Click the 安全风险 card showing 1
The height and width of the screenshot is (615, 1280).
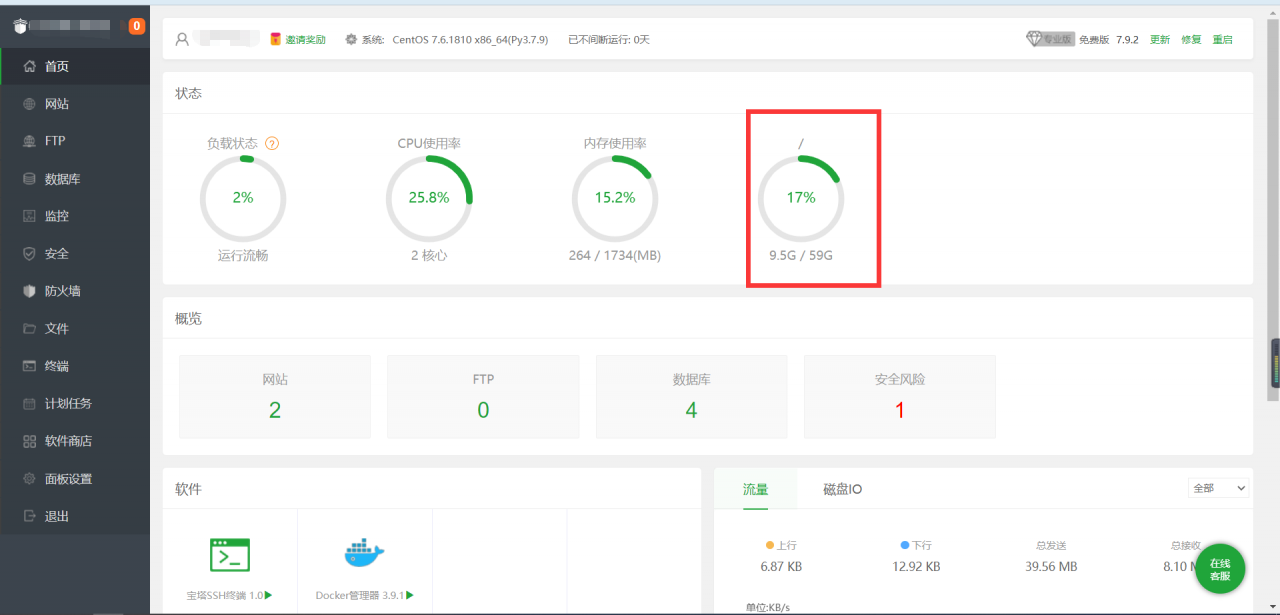click(900, 396)
